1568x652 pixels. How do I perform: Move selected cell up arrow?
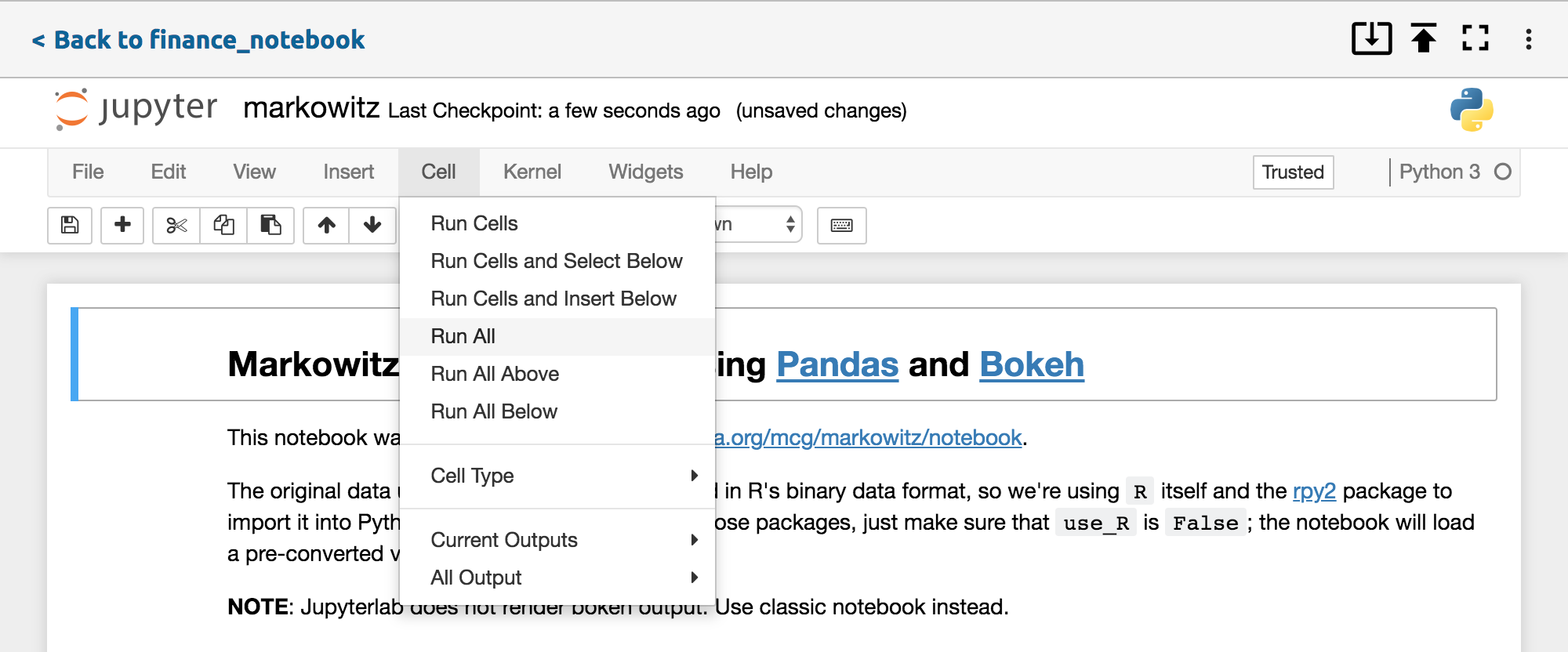point(327,226)
